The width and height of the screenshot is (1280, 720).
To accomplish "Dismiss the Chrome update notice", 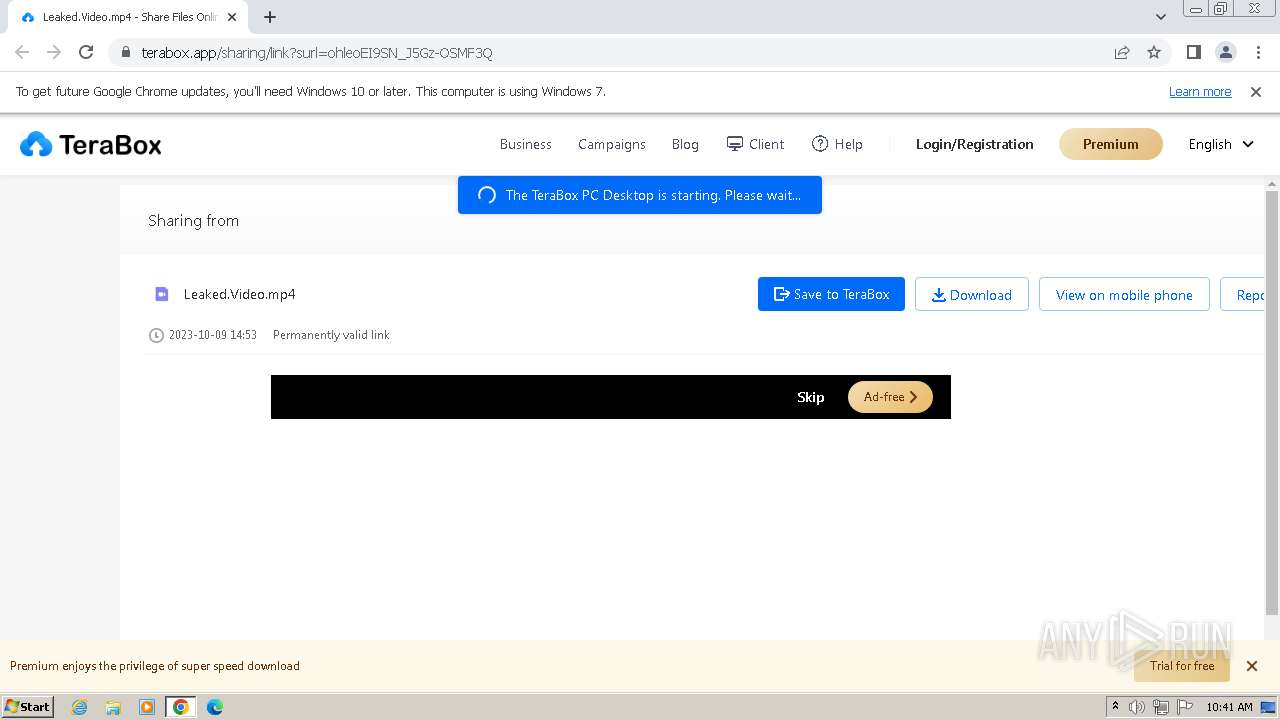I will point(1256,92).
